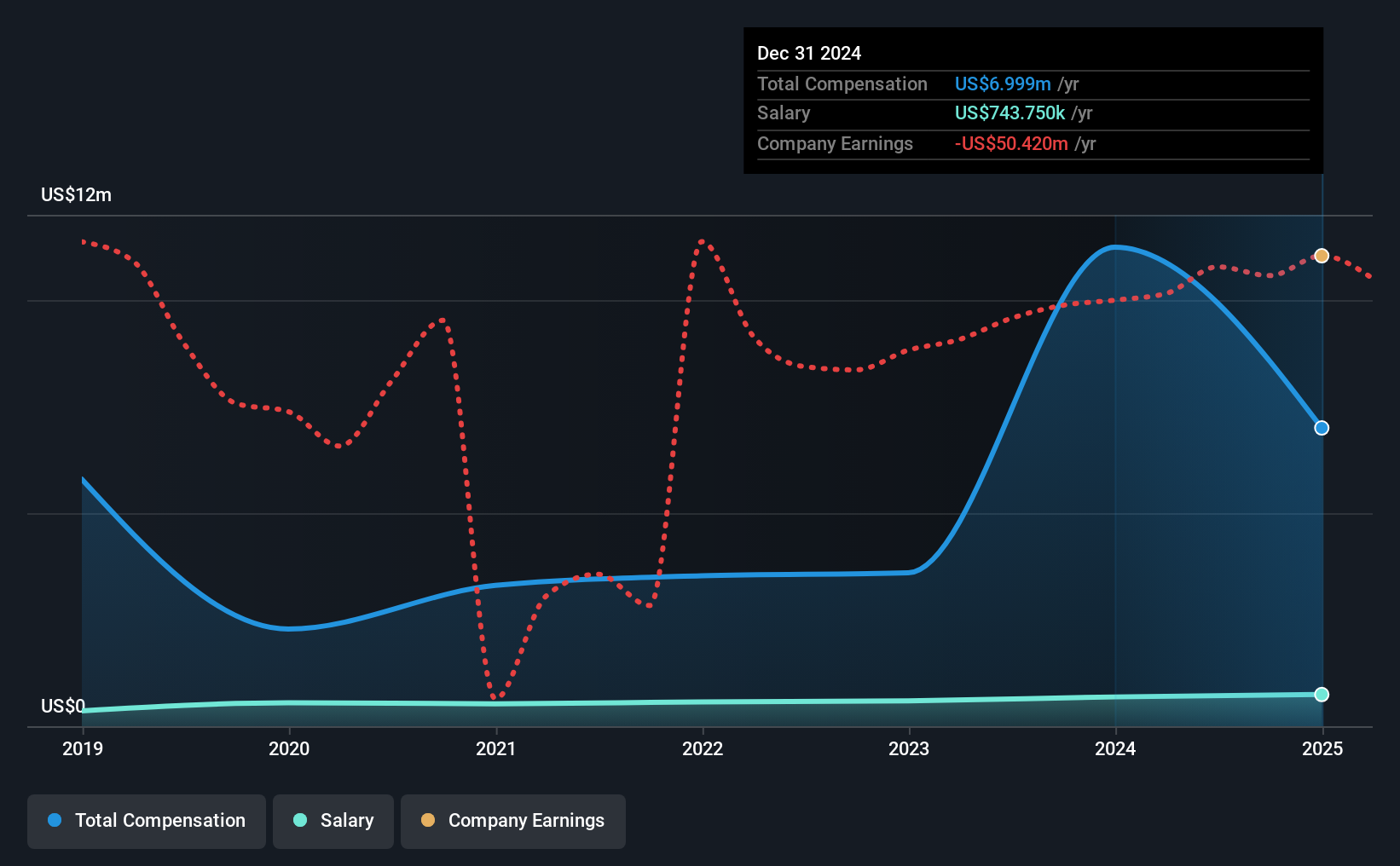
Task: Select the teal Salary data point at 2025
Action: (1322, 695)
